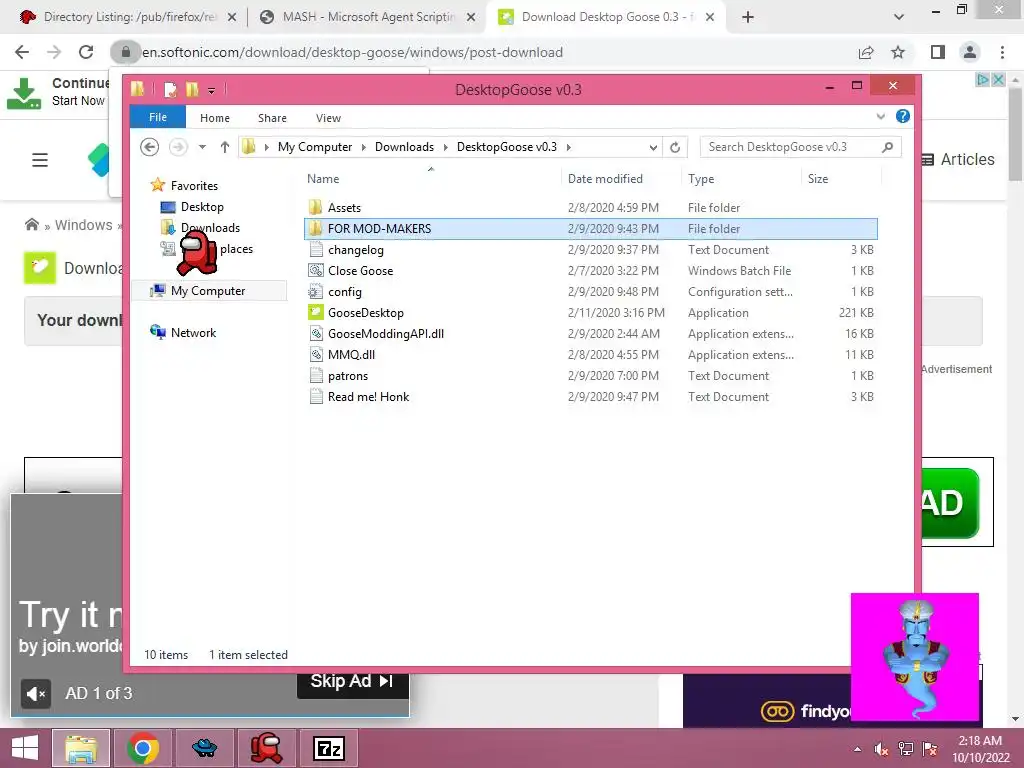Viewport: 1024px width, 768px height.
Task: Bookmark this page with the star
Action: pos(898,52)
